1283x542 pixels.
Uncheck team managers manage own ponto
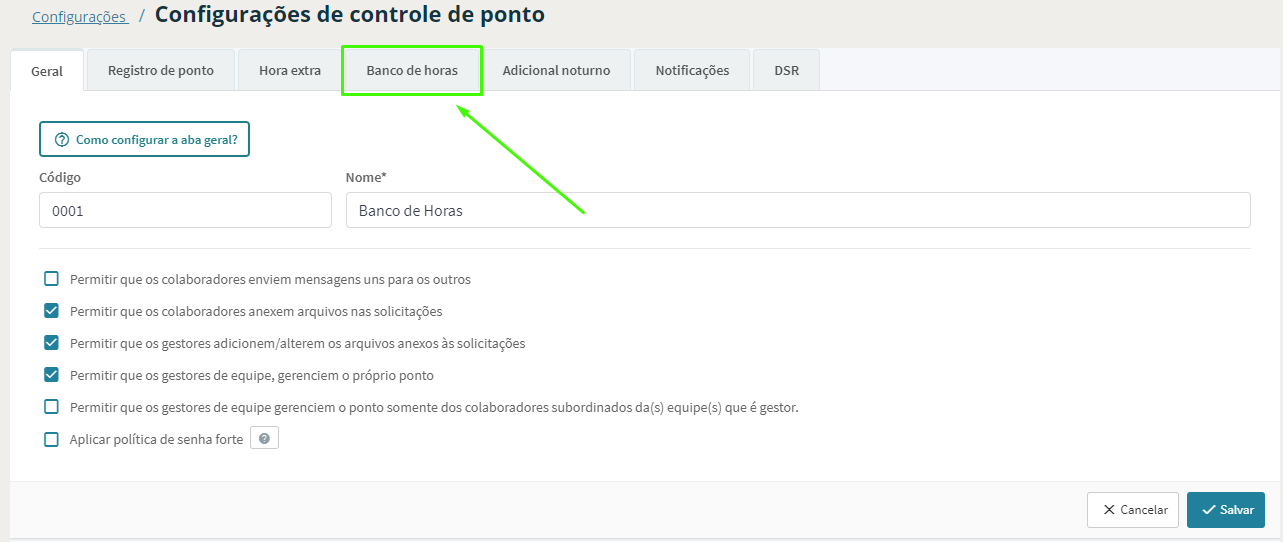click(52, 375)
